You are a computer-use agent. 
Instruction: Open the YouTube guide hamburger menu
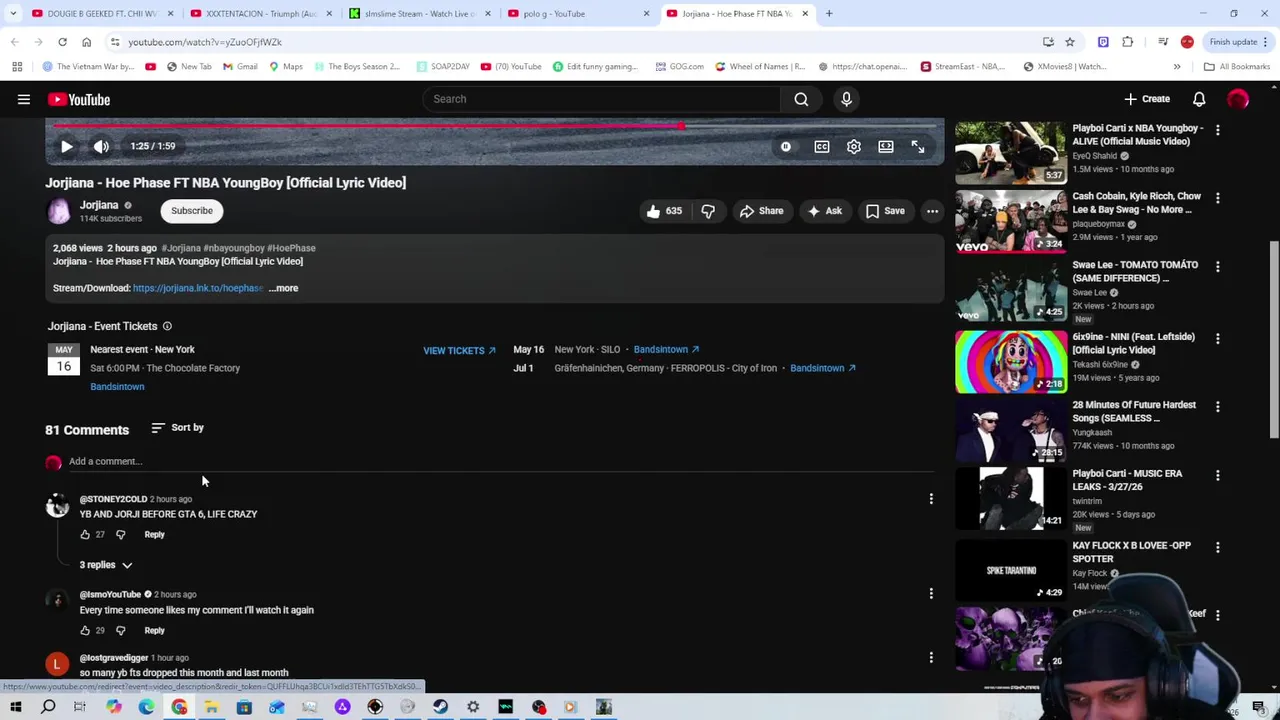click(x=24, y=99)
